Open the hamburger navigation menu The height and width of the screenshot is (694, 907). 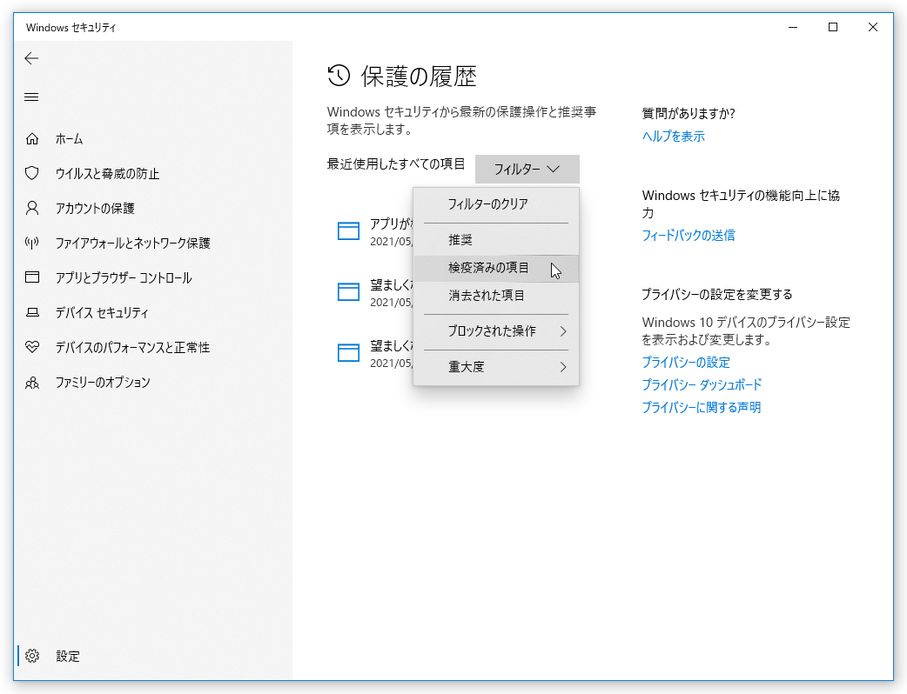(31, 97)
